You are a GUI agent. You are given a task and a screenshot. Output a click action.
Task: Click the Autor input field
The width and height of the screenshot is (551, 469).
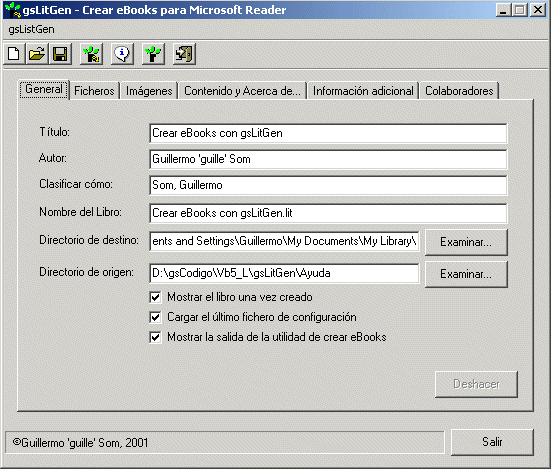(x=328, y=159)
